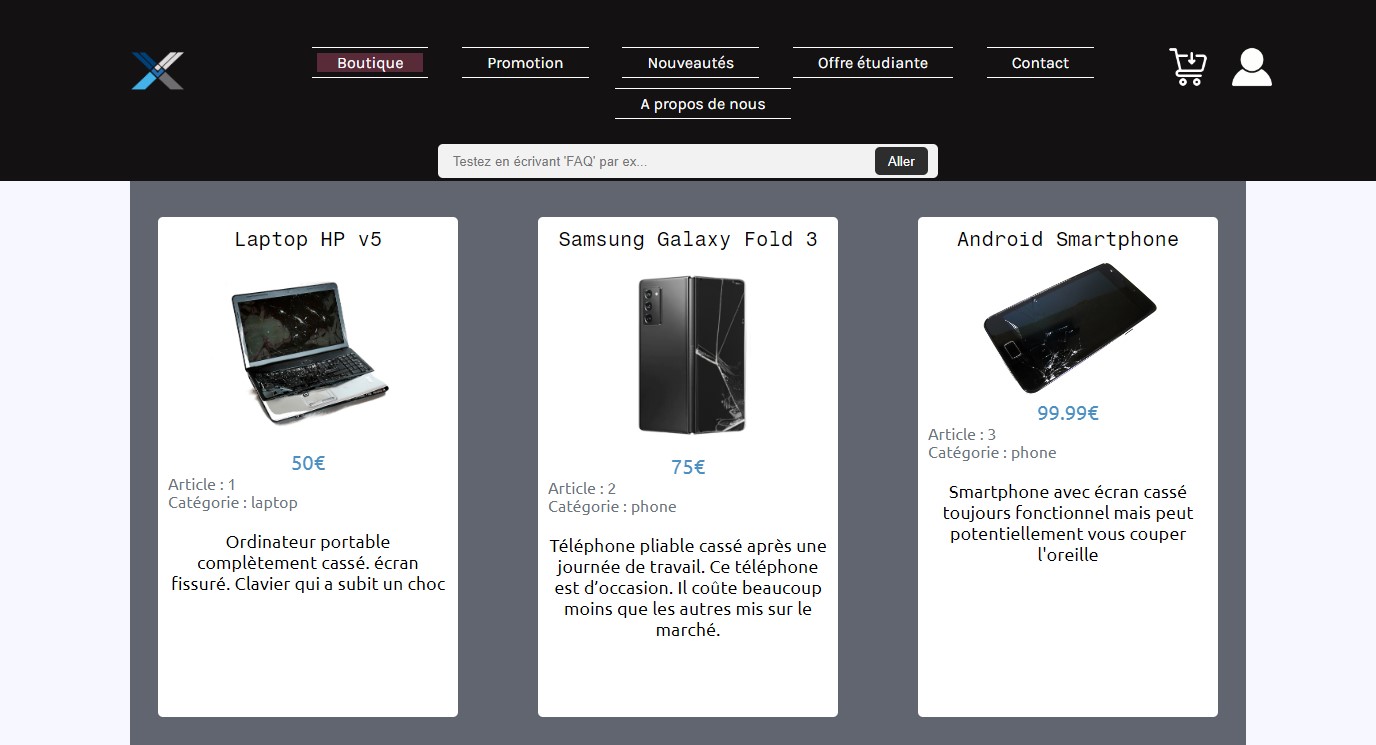1376x745 pixels.
Task: Click the broken HP laptop image
Action: click(308, 353)
